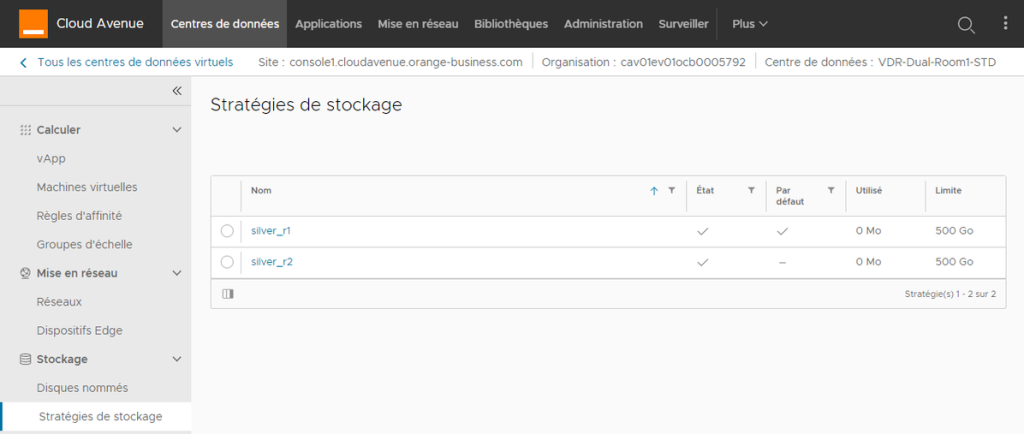Open the État column filter icon

tap(751, 191)
